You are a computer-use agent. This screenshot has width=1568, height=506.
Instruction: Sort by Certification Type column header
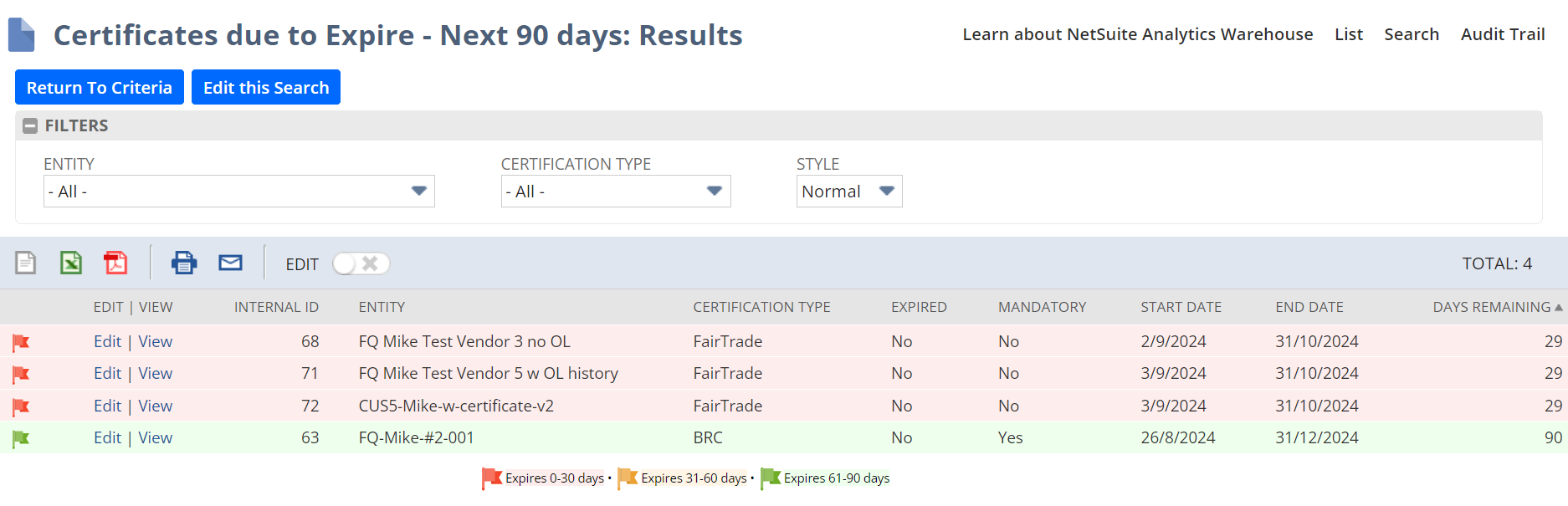click(761, 307)
